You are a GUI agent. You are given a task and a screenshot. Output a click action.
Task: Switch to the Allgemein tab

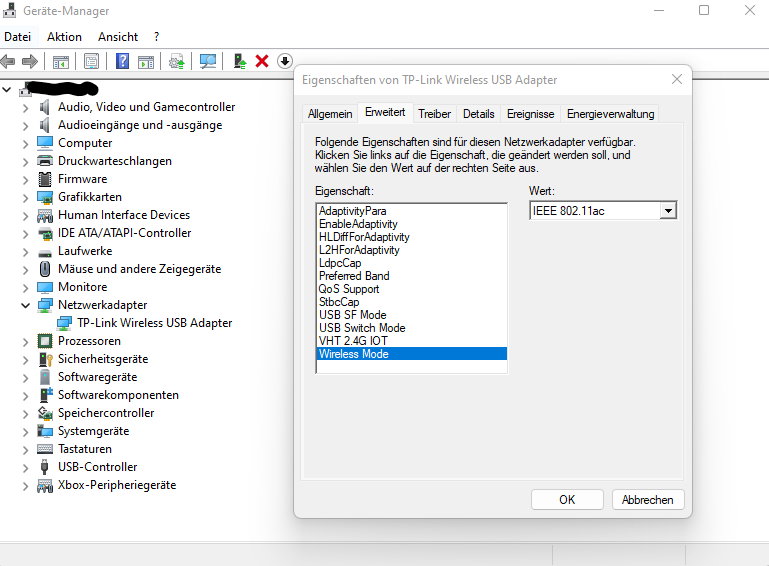point(330,114)
